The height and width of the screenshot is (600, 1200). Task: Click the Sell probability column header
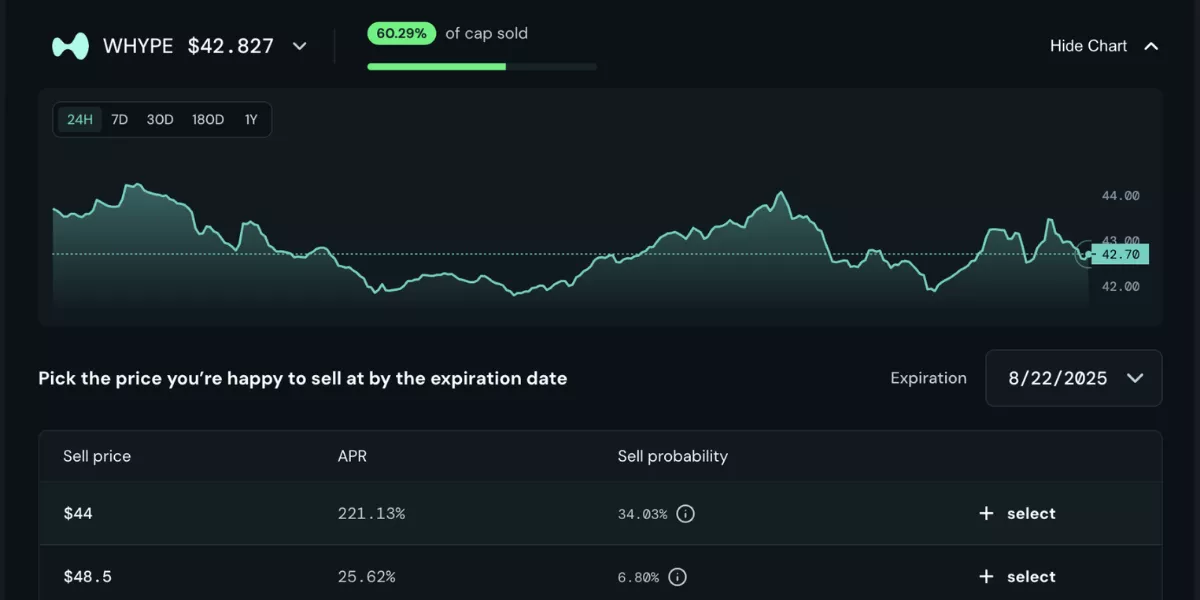coord(673,456)
